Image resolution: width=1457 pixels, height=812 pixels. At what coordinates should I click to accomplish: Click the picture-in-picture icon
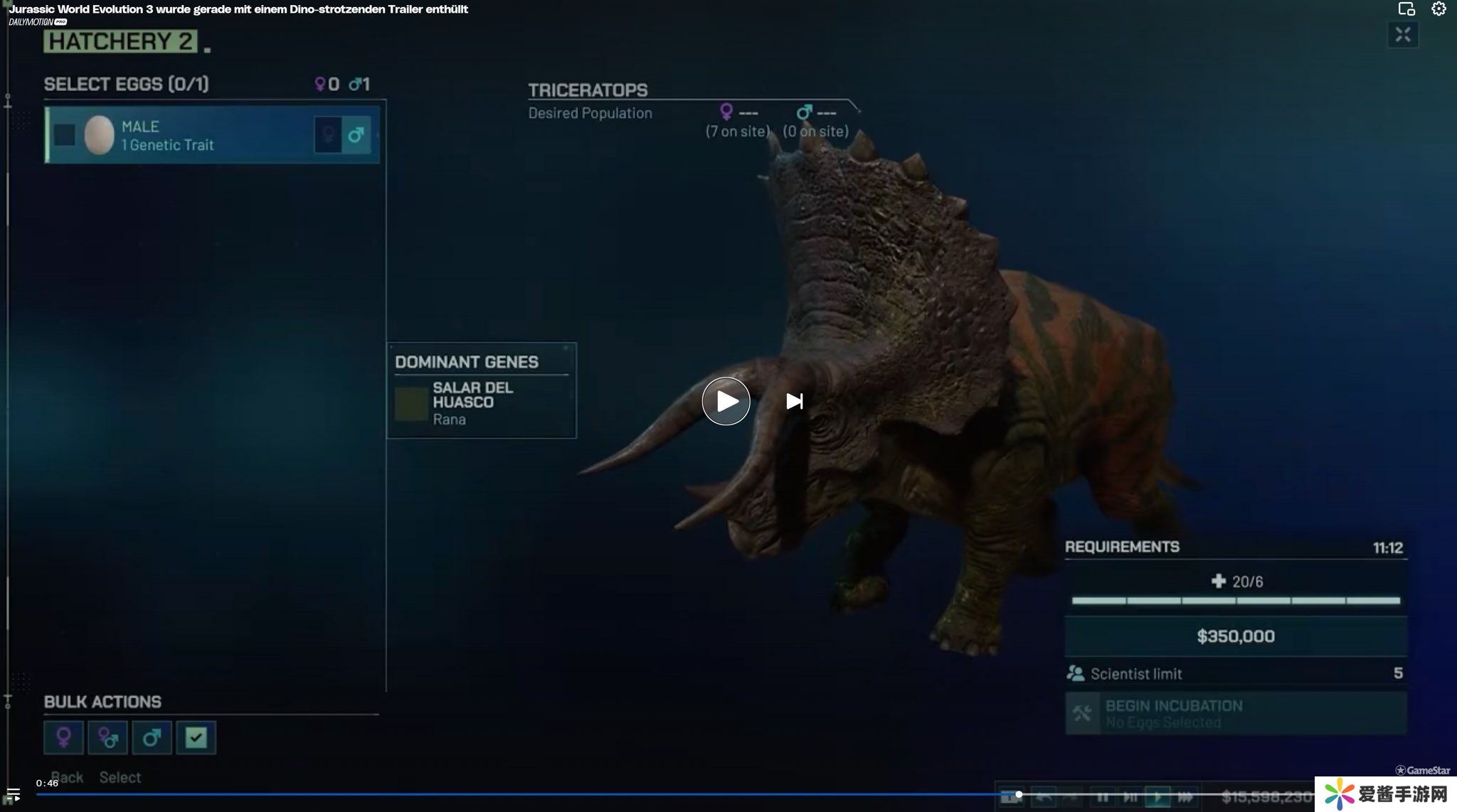(1406, 9)
